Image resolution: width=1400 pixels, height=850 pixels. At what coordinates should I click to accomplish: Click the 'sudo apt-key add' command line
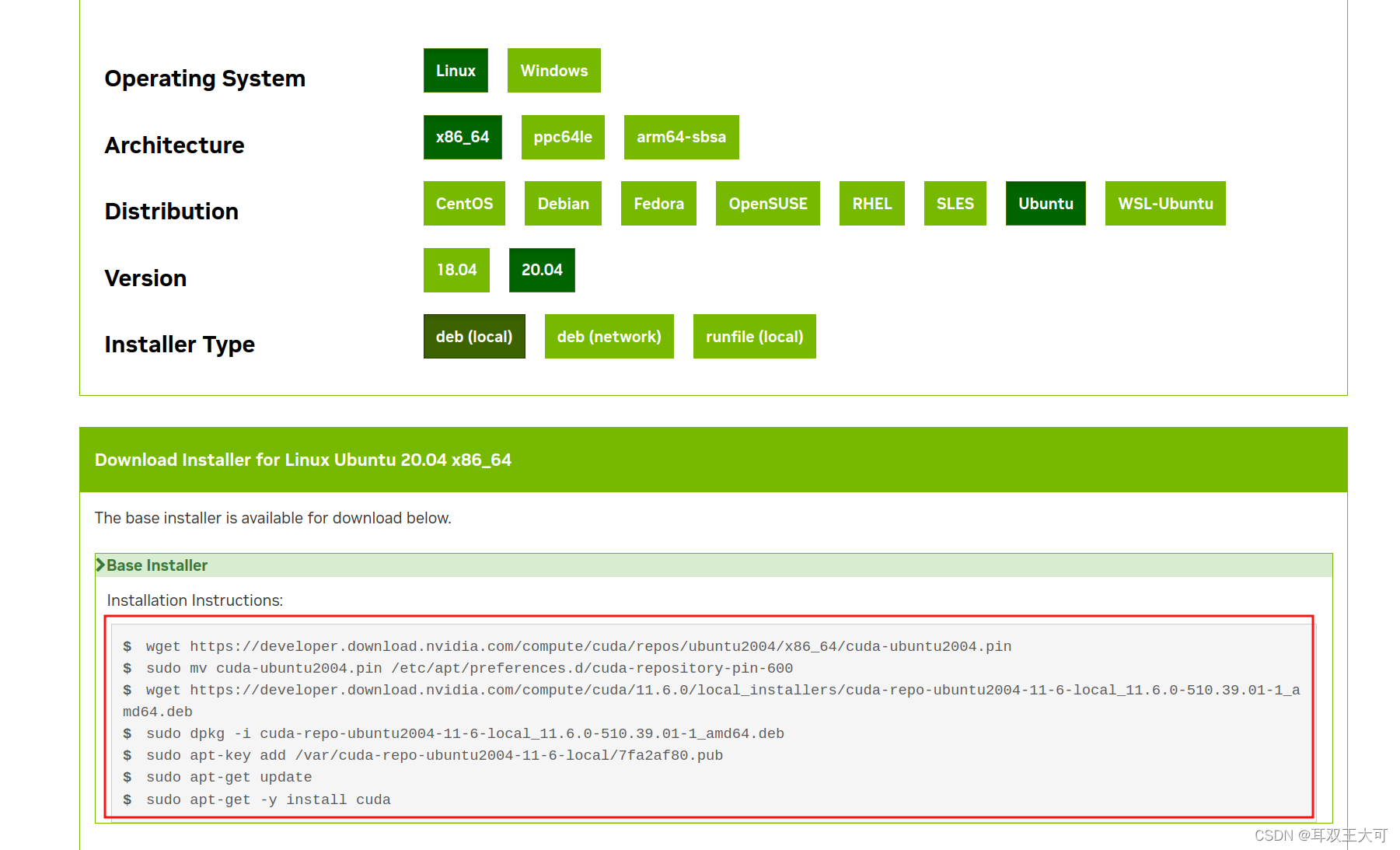[422, 755]
